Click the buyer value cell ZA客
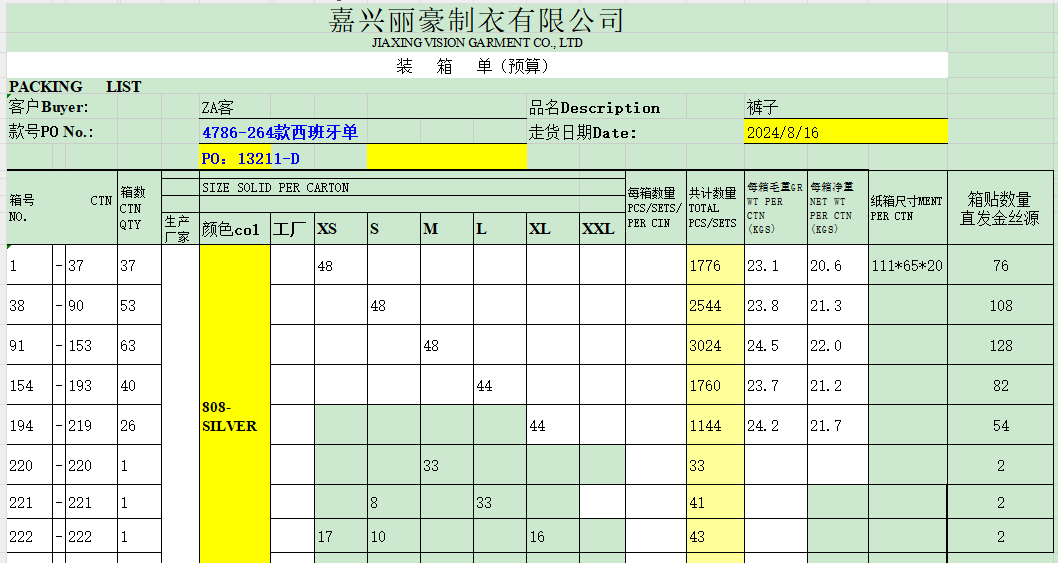The width and height of the screenshot is (1058, 563). [218, 108]
